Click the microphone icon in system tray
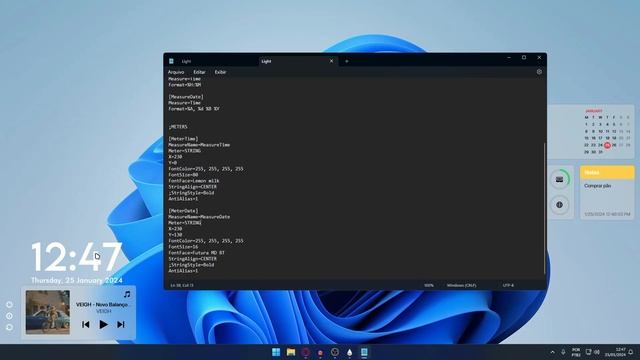 (563, 352)
